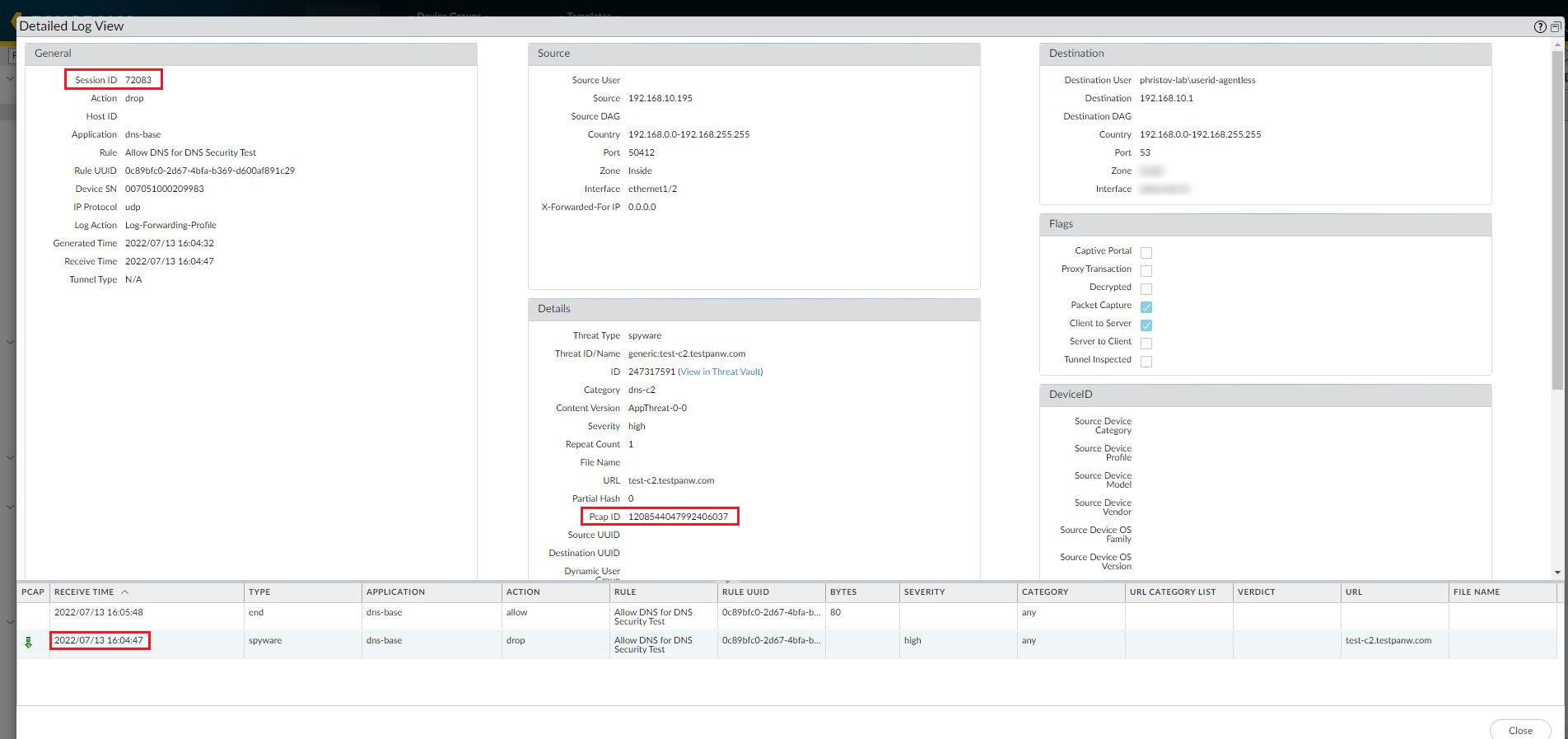1568x739 pixels.
Task: Click the CATEGORY column header
Action: [x=1071, y=592]
